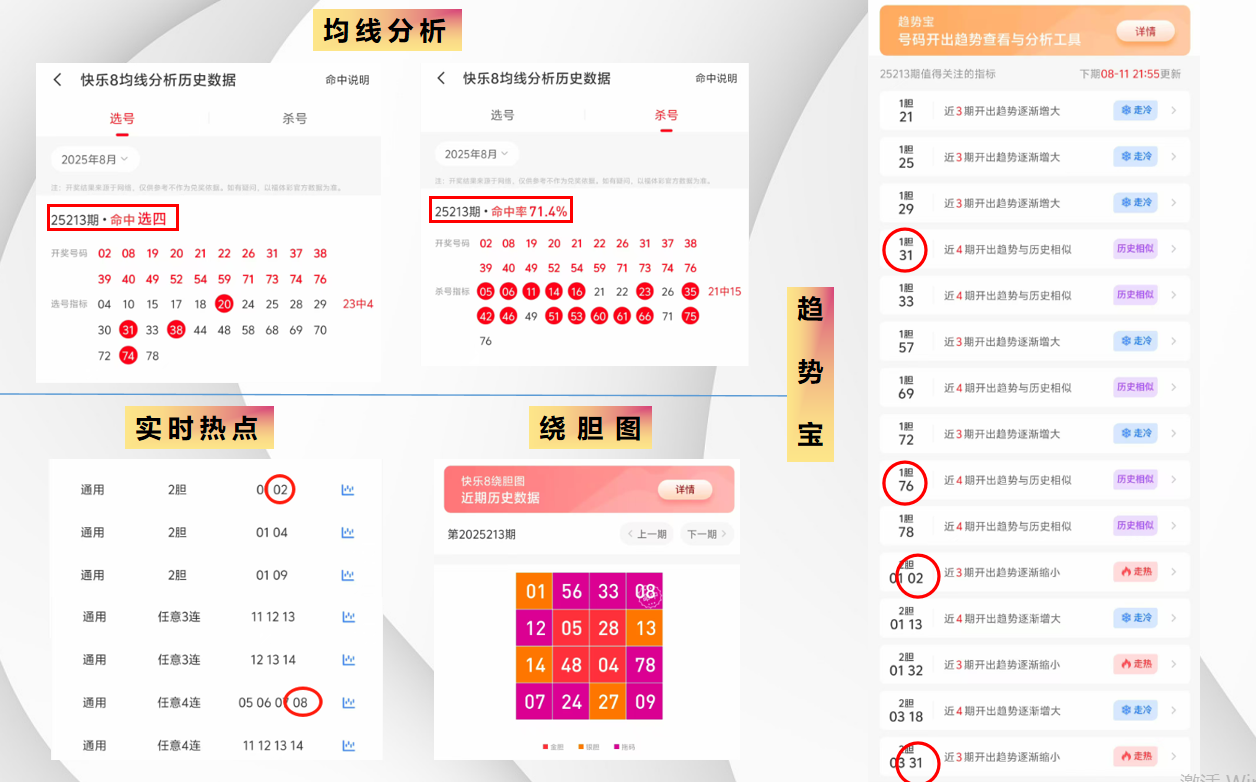Open trend chart icon for 01 09 row

click(348, 575)
